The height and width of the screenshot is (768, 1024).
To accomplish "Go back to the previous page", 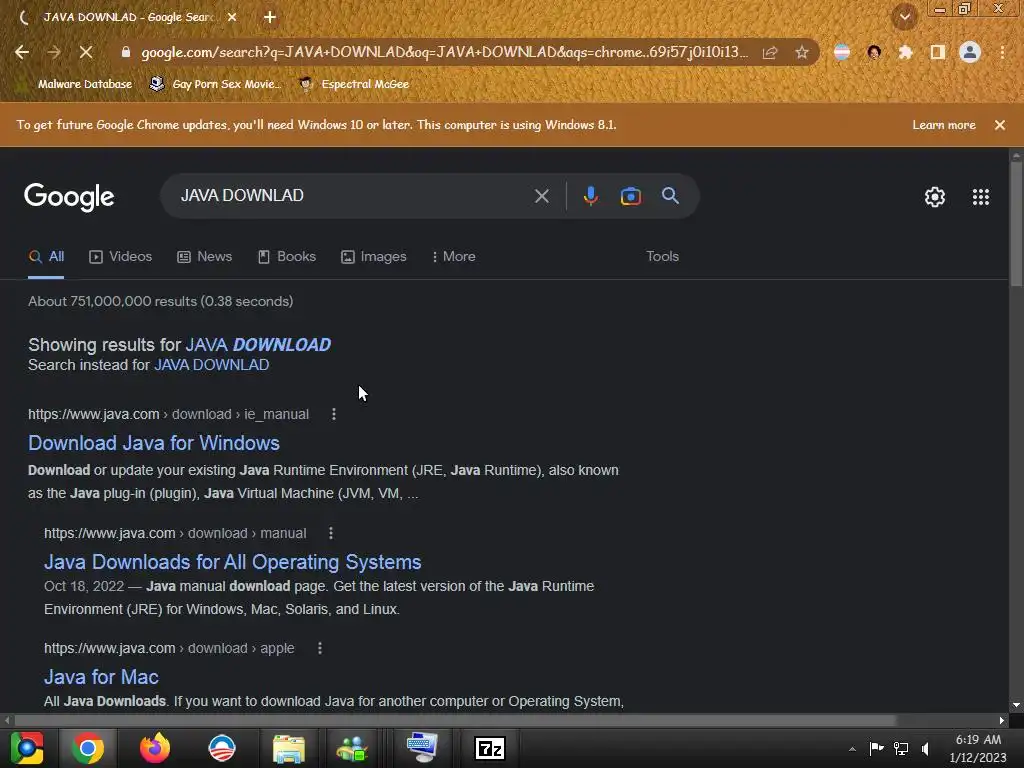I will pos(22,52).
